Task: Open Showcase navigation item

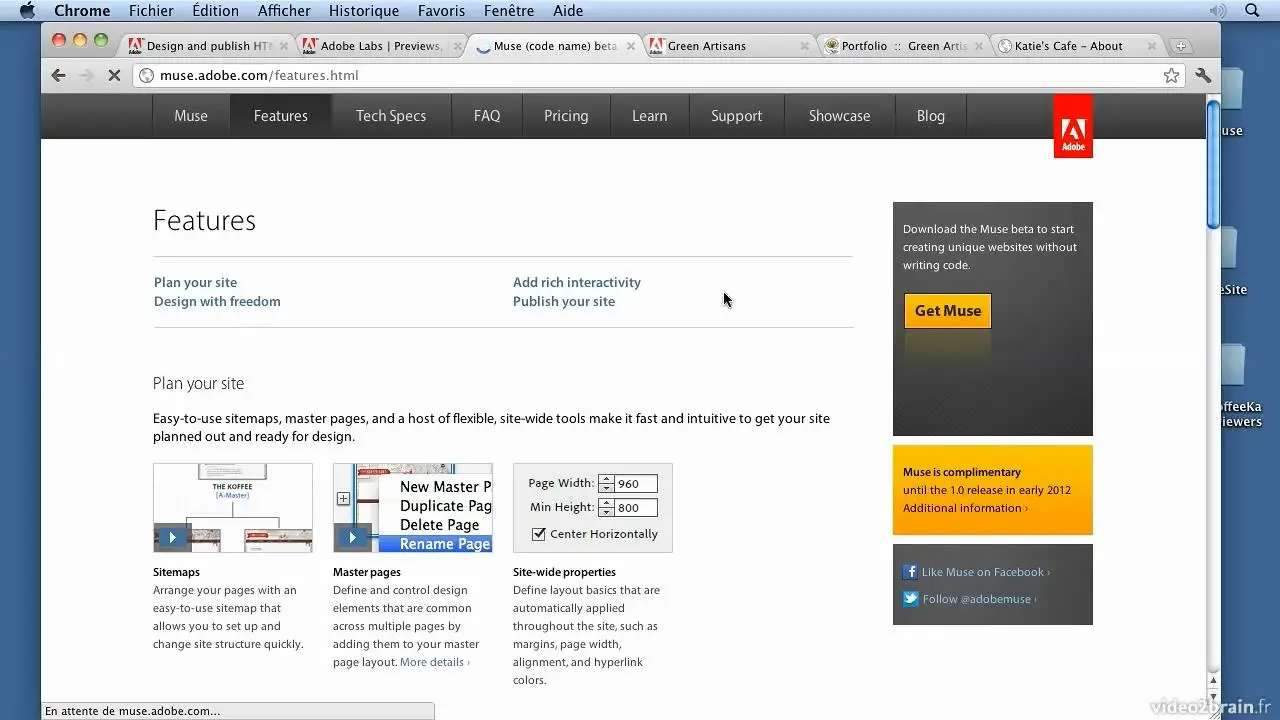Action: click(839, 116)
